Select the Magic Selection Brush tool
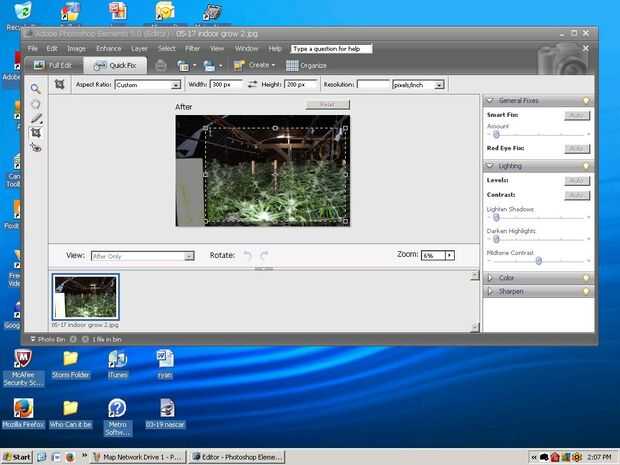Image resolution: width=620 pixels, height=465 pixels. click(x=36, y=118)
